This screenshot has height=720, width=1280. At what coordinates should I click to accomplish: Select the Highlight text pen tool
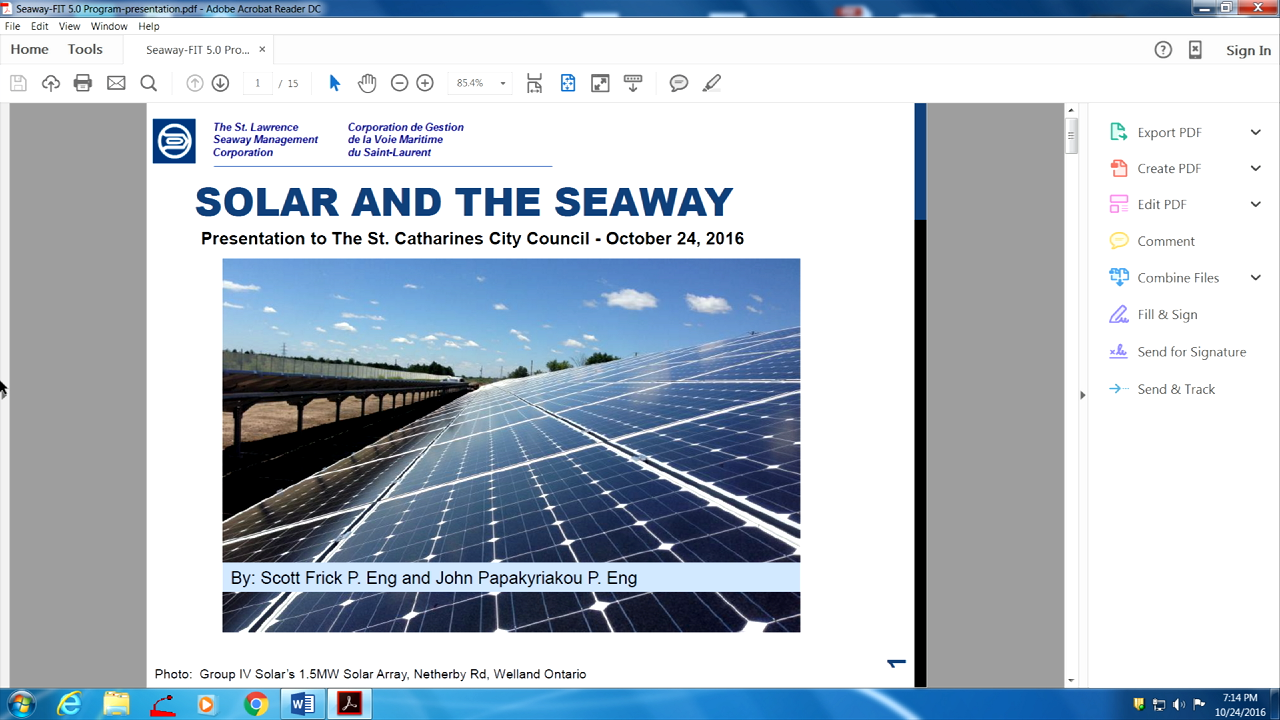coord(712,83)
